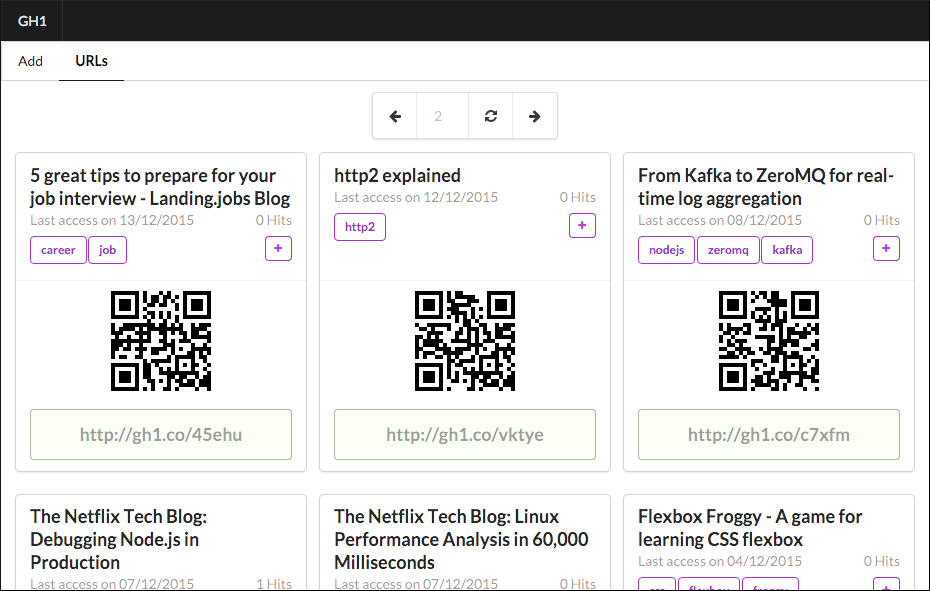Click '0 Hits' on Kafka ZeroMQ card
Image resolution: width=930 pixels, height=591 pixels.
click(881, 220)
